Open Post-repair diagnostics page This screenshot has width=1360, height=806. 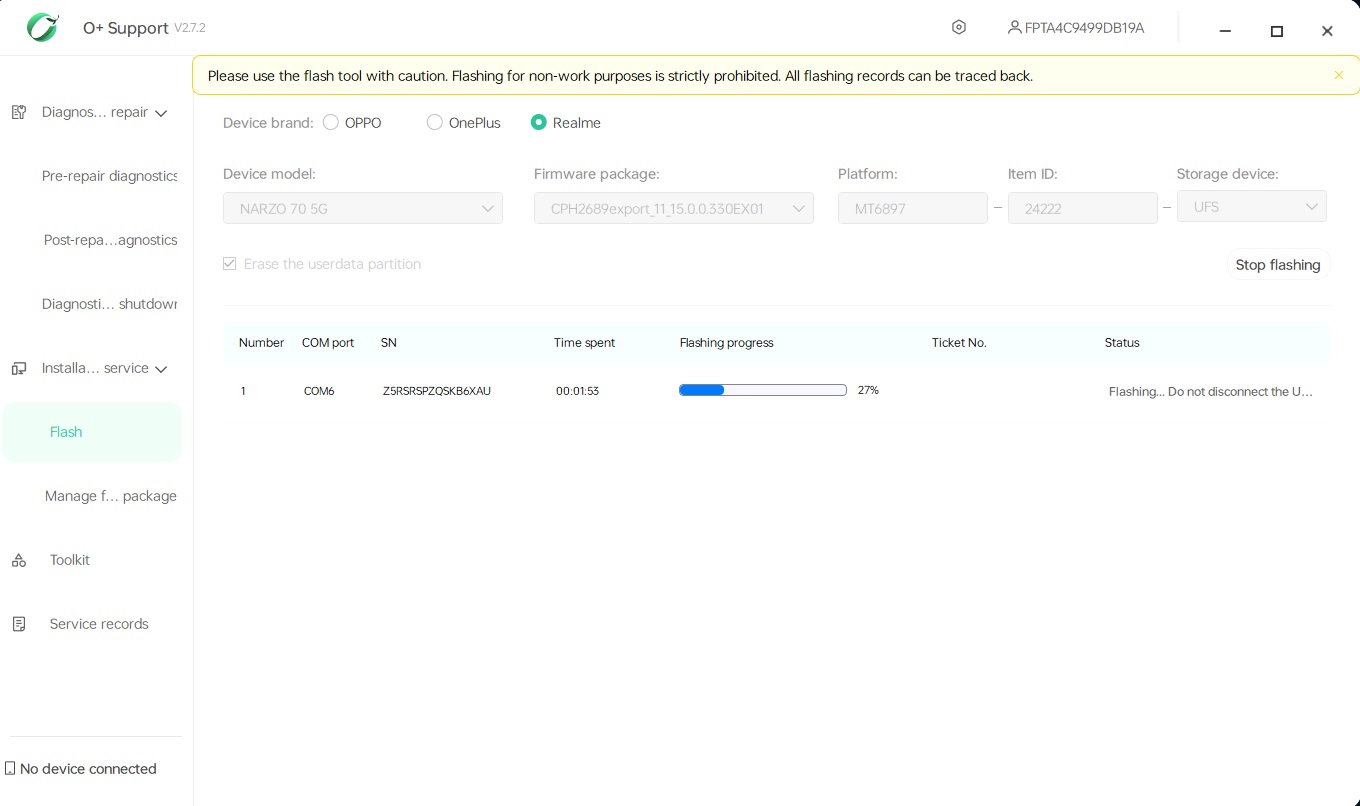click(110, 240)
